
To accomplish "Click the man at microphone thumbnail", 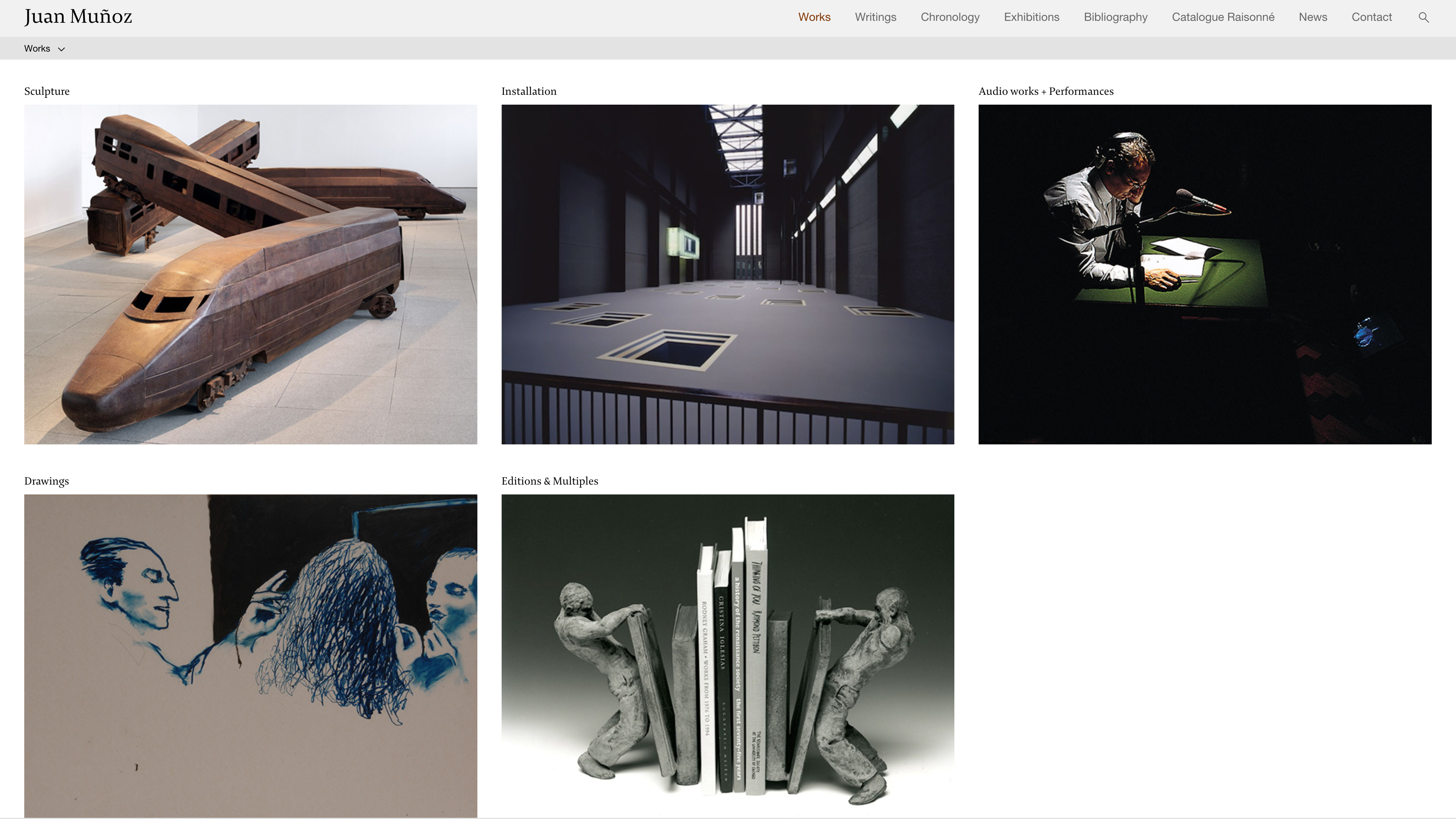I will click(1205, 274).
